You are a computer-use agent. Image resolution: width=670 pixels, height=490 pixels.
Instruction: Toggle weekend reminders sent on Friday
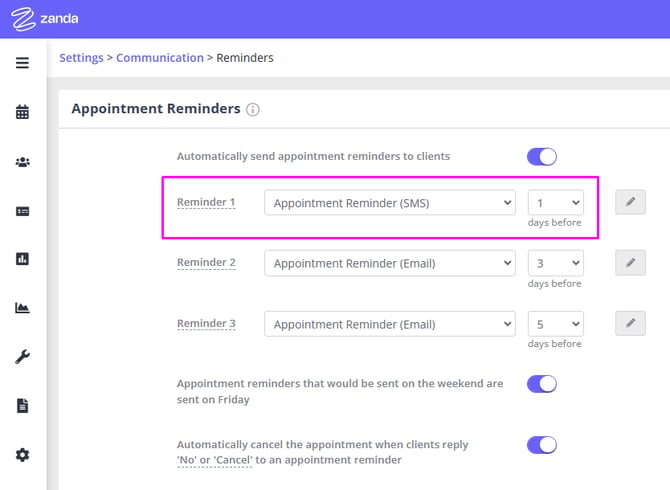coord(541,383)
